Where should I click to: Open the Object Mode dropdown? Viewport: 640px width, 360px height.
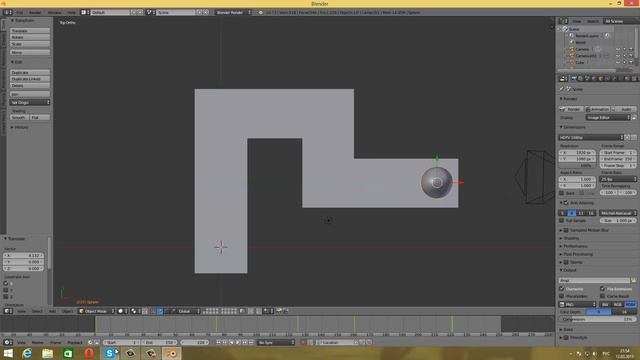[x=96, y=311]
